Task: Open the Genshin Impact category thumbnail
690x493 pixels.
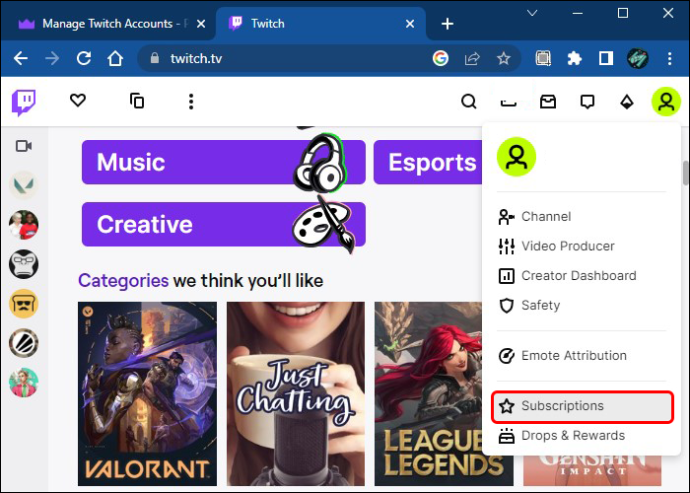Action: [592, 471]
